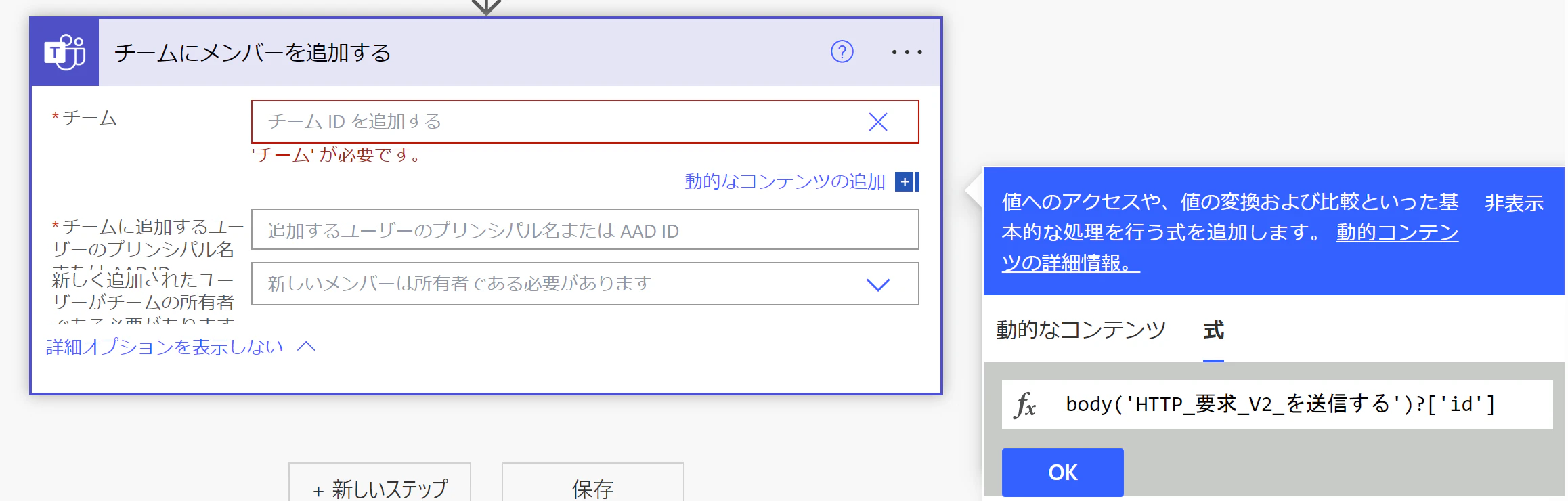
Task: Focus the チーム ID を追加する field
Action: click(x=585, y=122)
